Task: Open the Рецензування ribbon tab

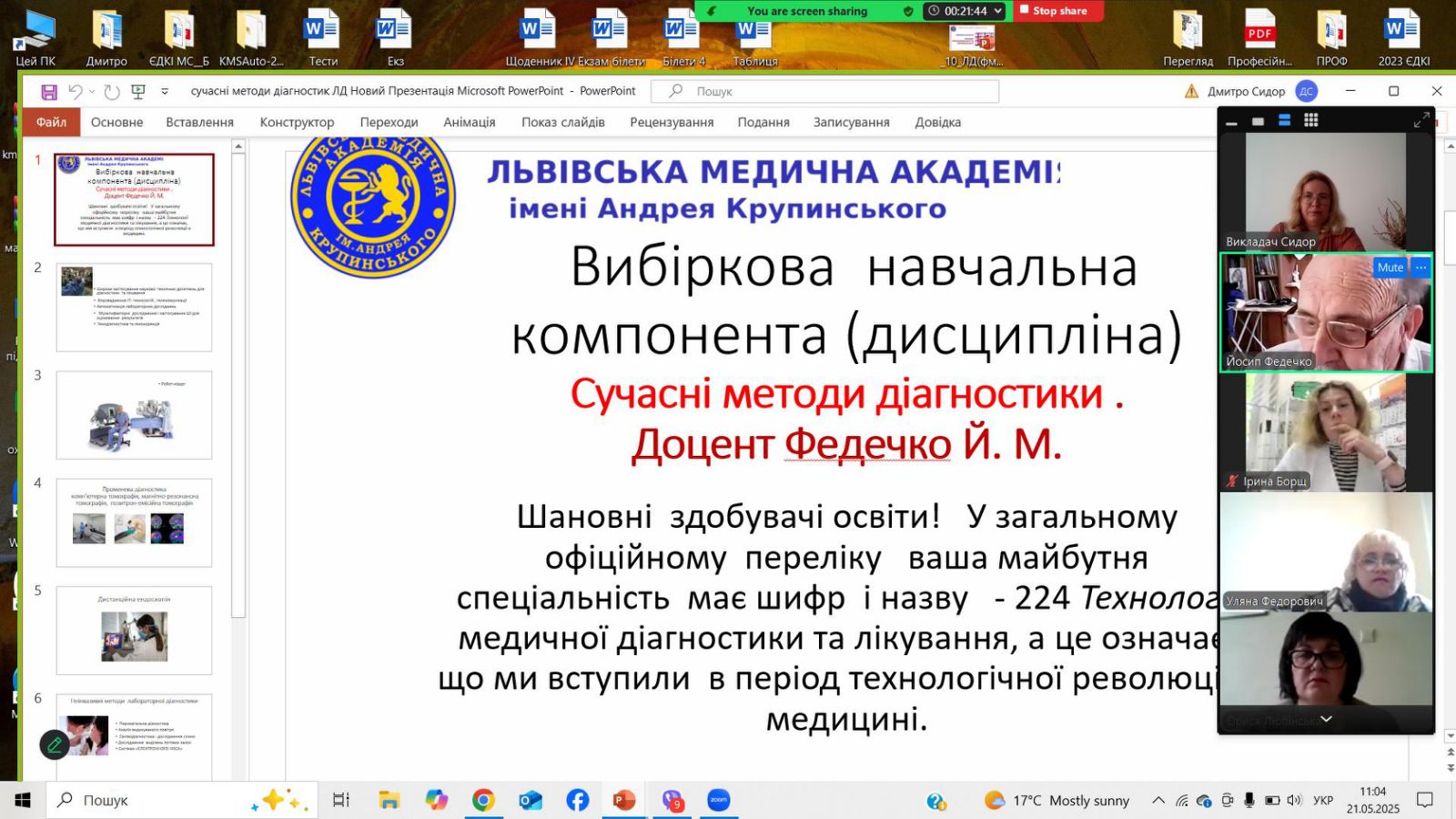Action: [x=672, y=122]
